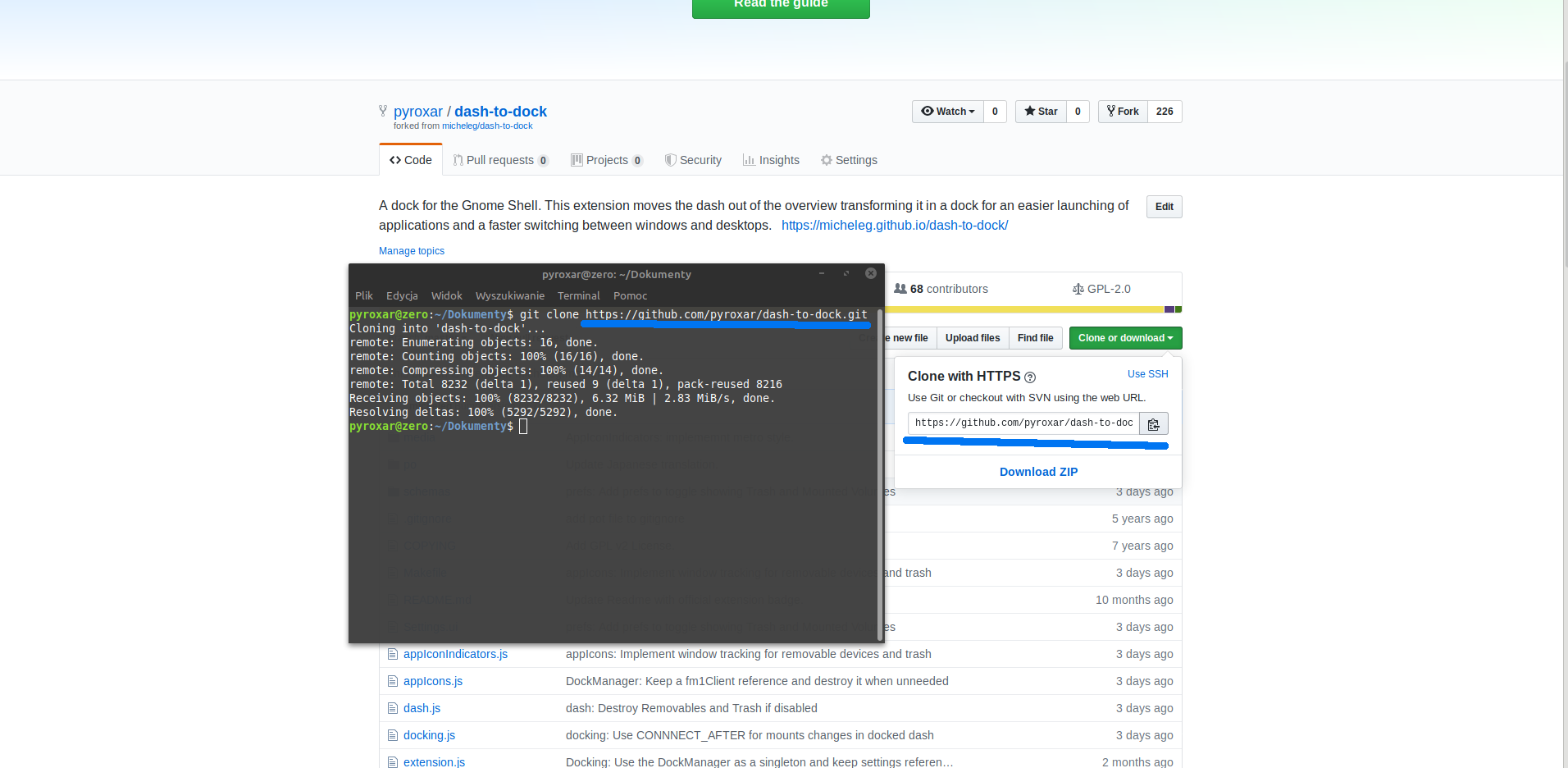Image resolution: width=1568 pixels, height=768 pixels.
Task: Switch to Use SSH cloning
Action: (x=1147, y=374)
